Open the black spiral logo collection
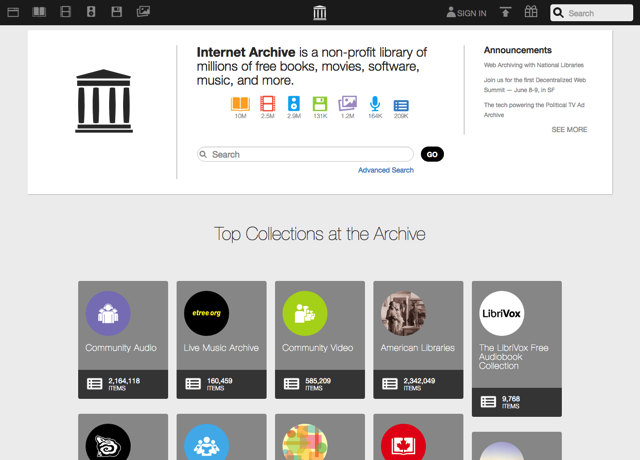Viewport: 640px width, 460px height. pos(108,442)
